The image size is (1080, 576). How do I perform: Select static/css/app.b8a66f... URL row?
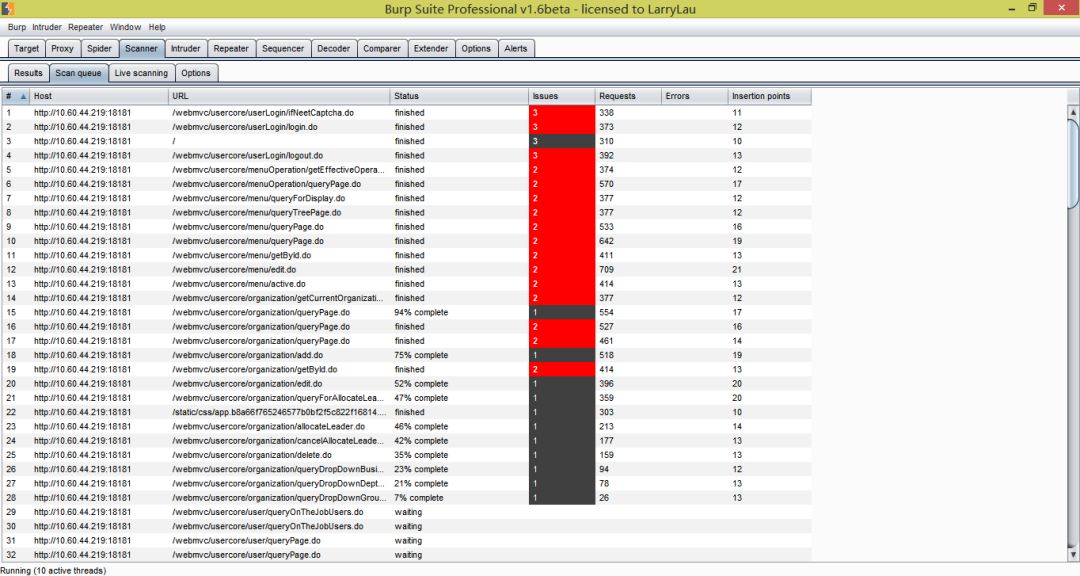[279, 412]
